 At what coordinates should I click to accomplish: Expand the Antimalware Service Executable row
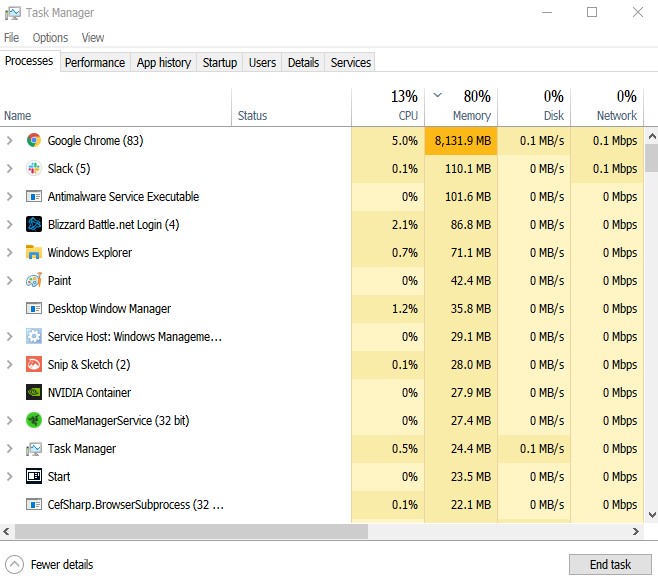10,196
